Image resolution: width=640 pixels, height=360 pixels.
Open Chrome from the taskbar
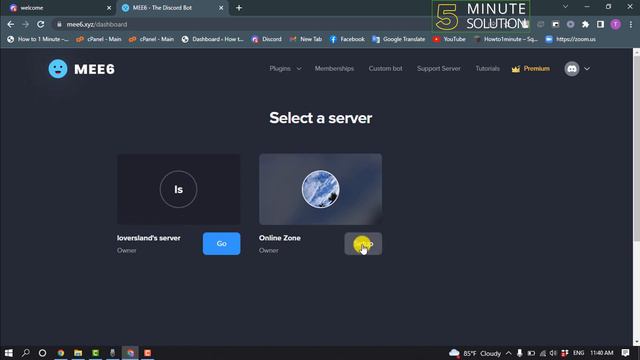pos(61,353)
